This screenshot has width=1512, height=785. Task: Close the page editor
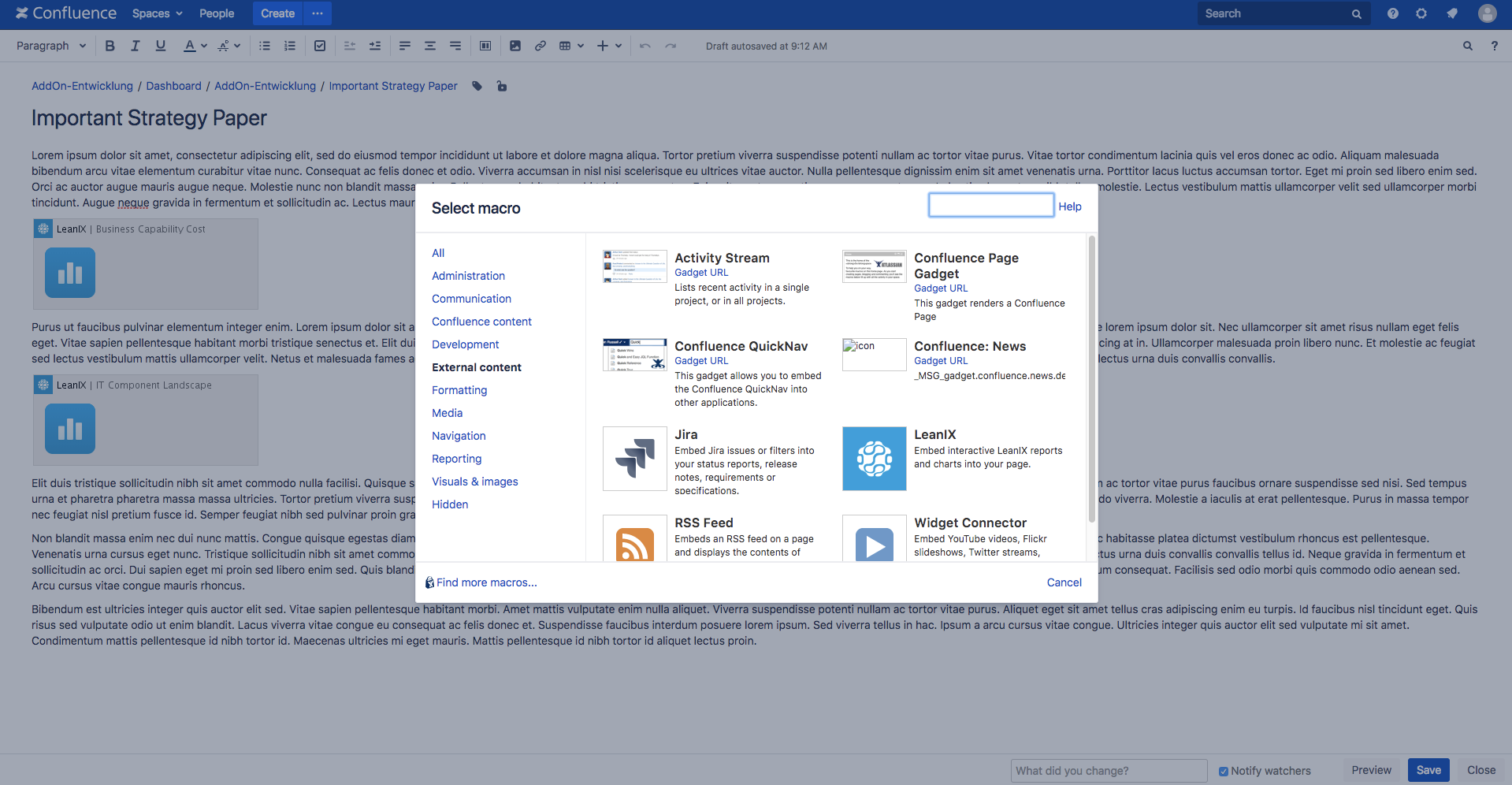coord(1481,771)
